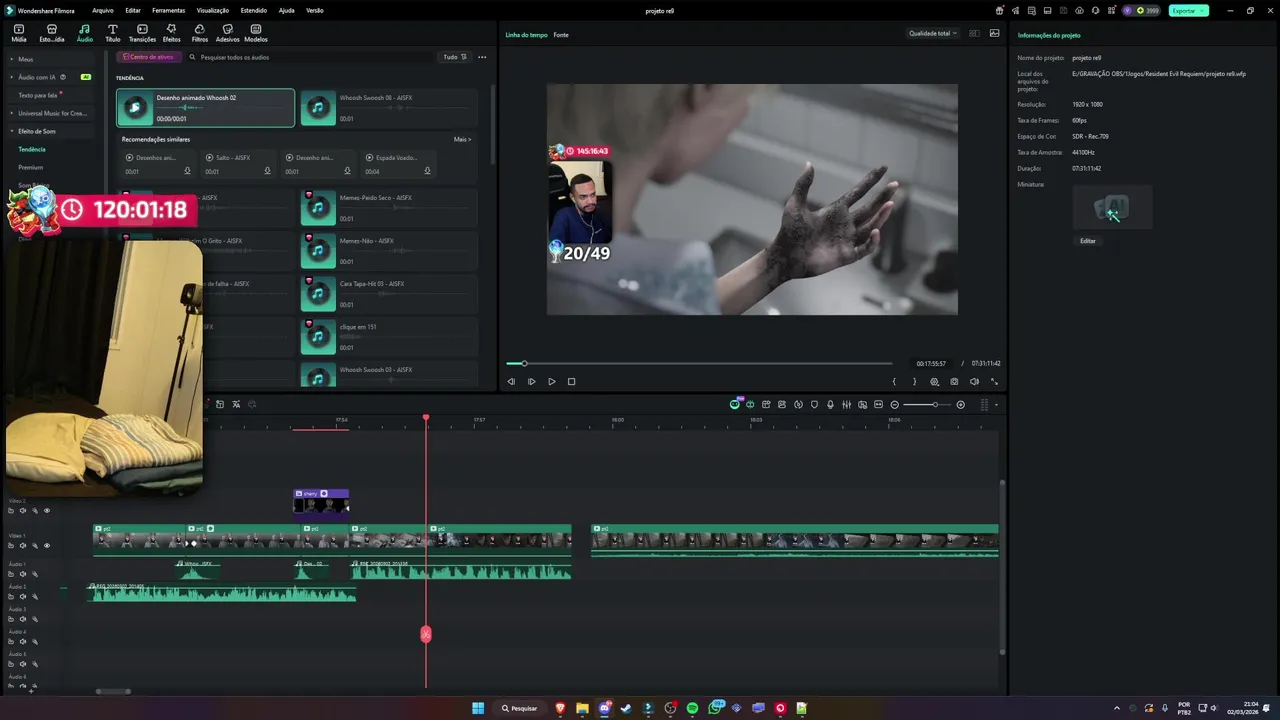Click the Pesquisar todos os áudios field
This screenshot has height=720, width=1280.
click(x=310, y=57)
